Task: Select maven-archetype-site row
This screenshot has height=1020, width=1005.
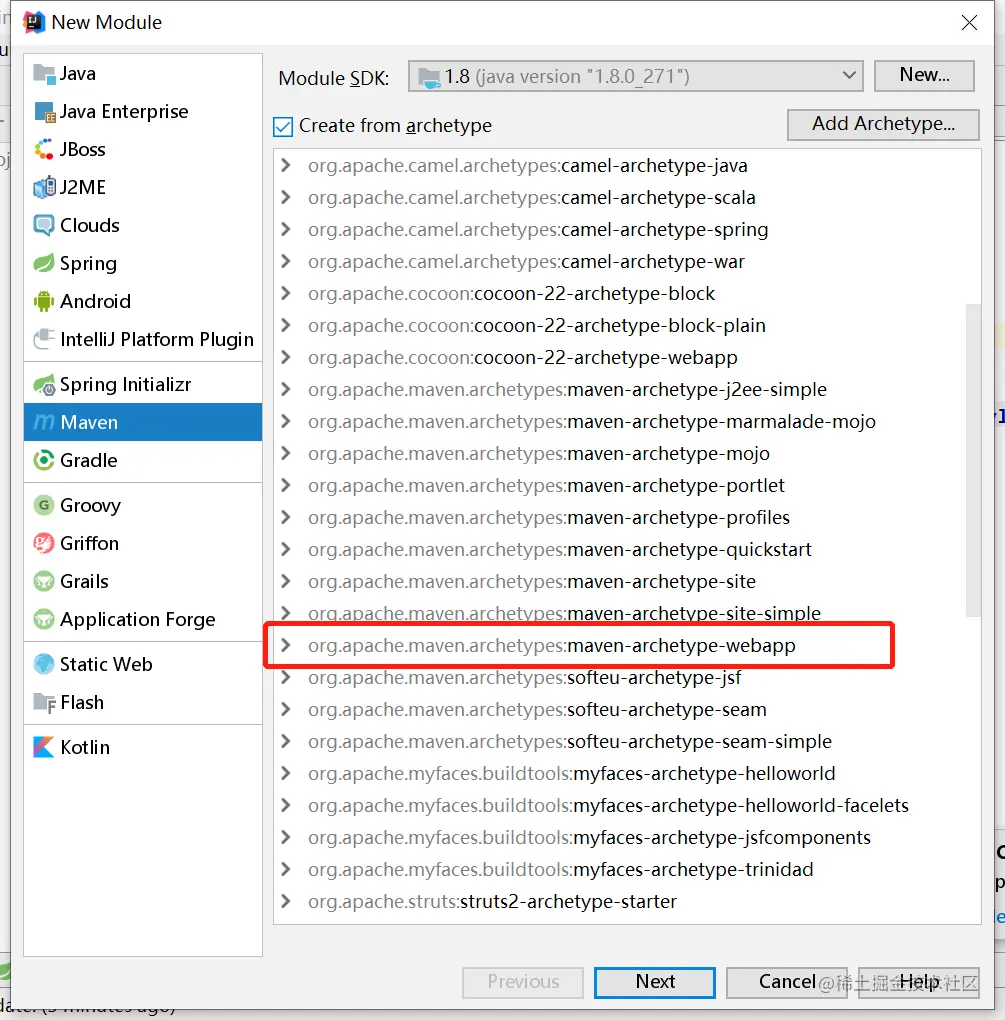Action: coord(627,581)
